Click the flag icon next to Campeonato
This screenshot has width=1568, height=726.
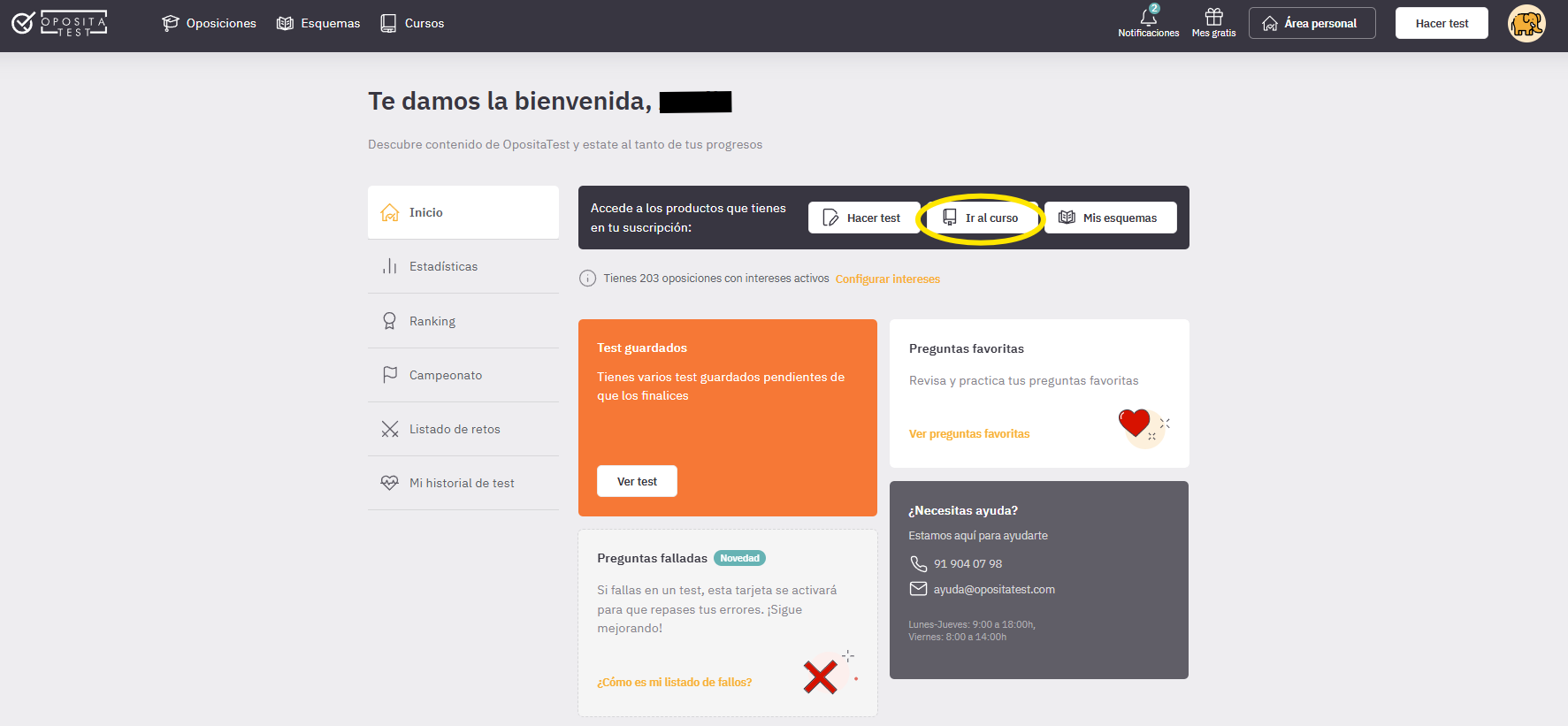(390, 375)
